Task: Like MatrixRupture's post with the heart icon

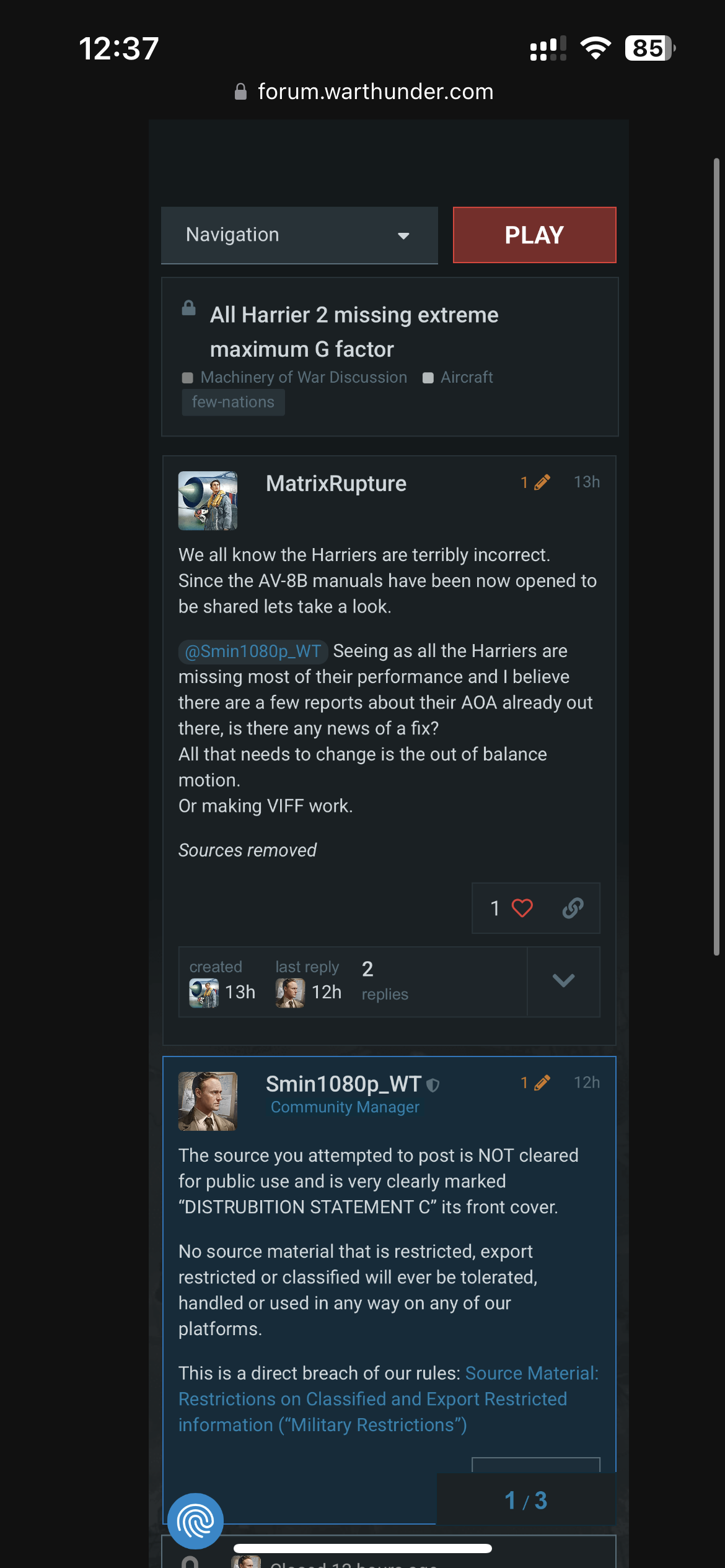Action: [522, 908]
